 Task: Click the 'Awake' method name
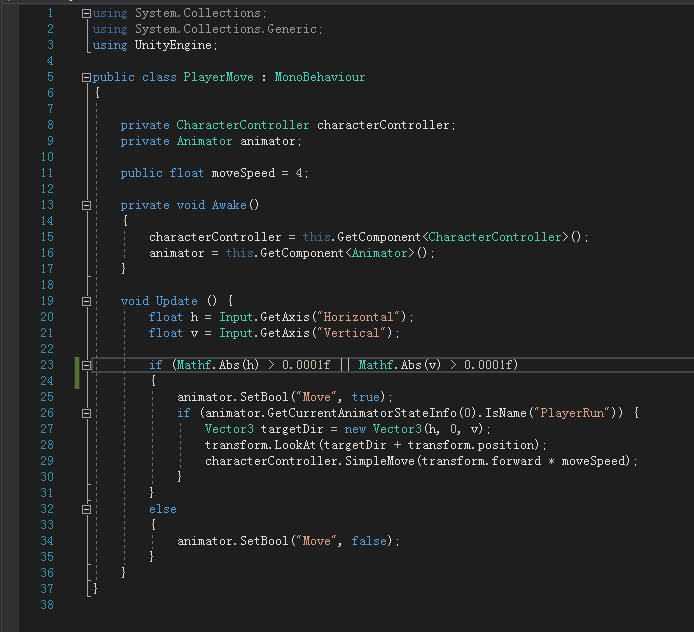point(229,205)
